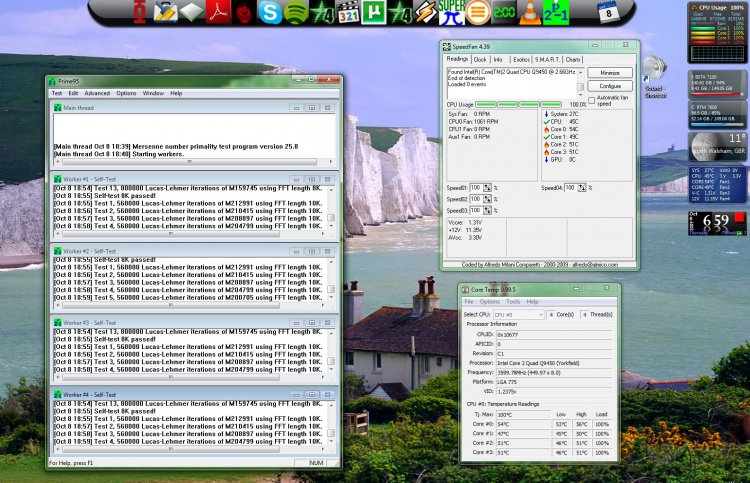Image resolution: width=750 pixels, height=483 pixels.
Task: Click the Core Temp title bar icon
Action: 465,289
